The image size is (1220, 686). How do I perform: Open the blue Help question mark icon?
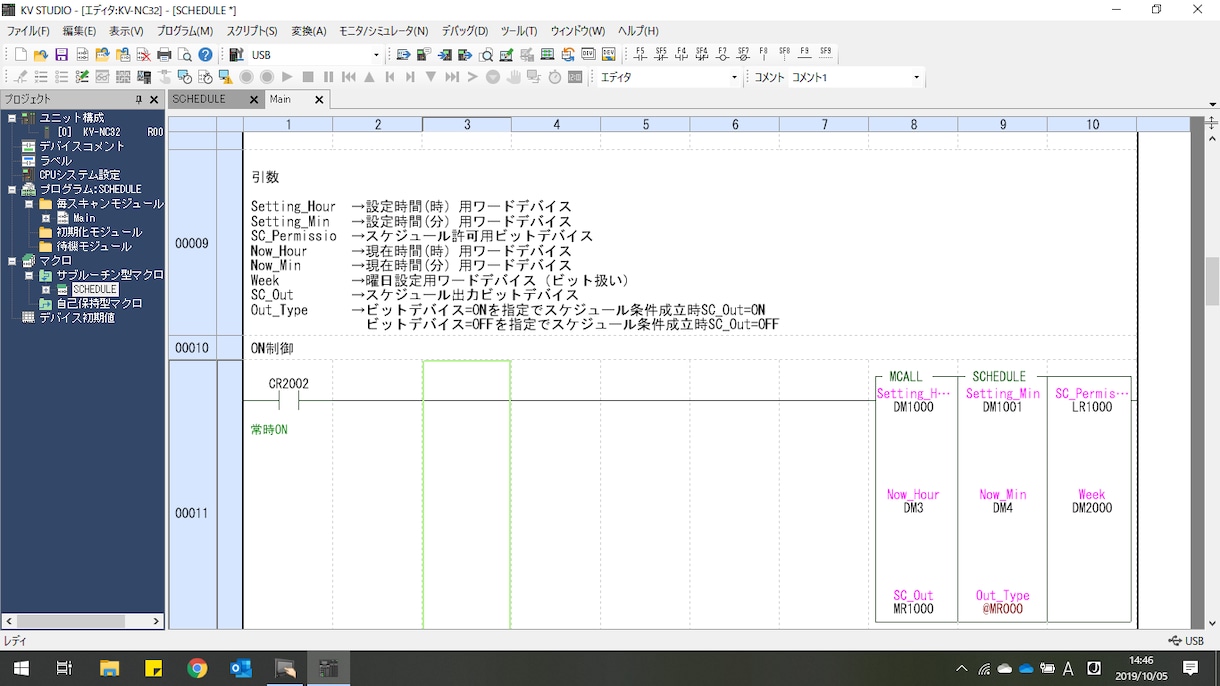205,55
